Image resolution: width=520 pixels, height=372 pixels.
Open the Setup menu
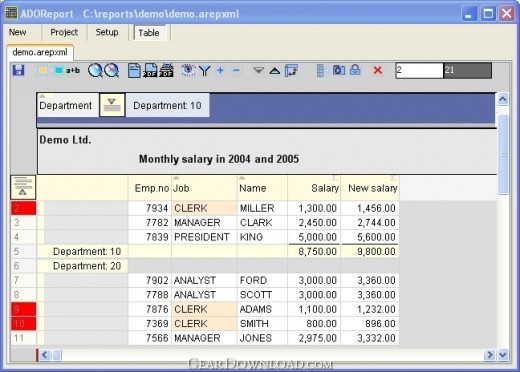point(107,32)
